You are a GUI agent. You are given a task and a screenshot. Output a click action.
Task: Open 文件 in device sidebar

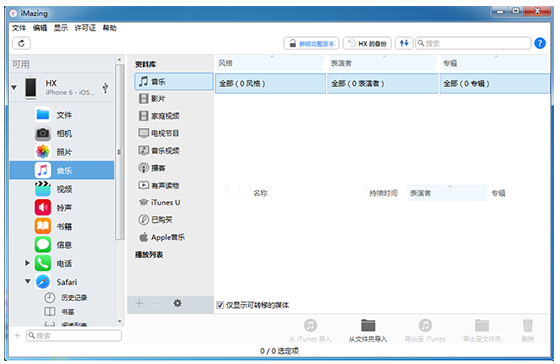(62, 115)
